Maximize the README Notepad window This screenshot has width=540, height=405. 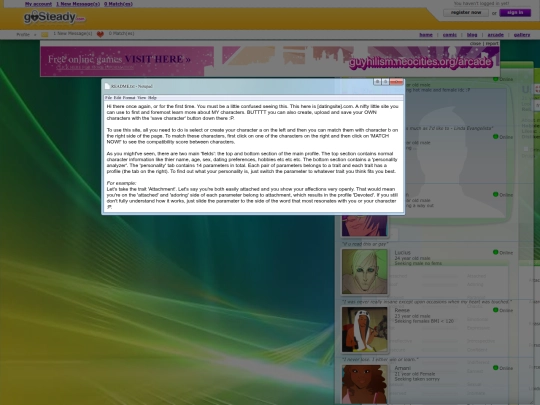385,82
